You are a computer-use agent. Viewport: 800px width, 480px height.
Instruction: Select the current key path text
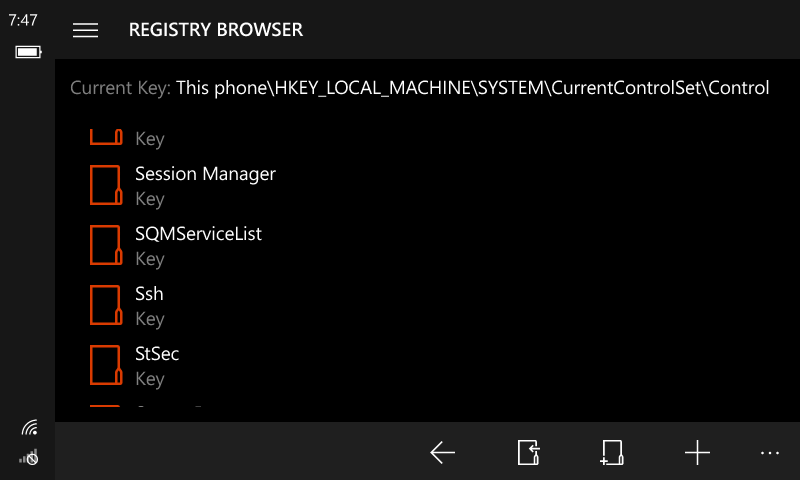coord(472,88)
